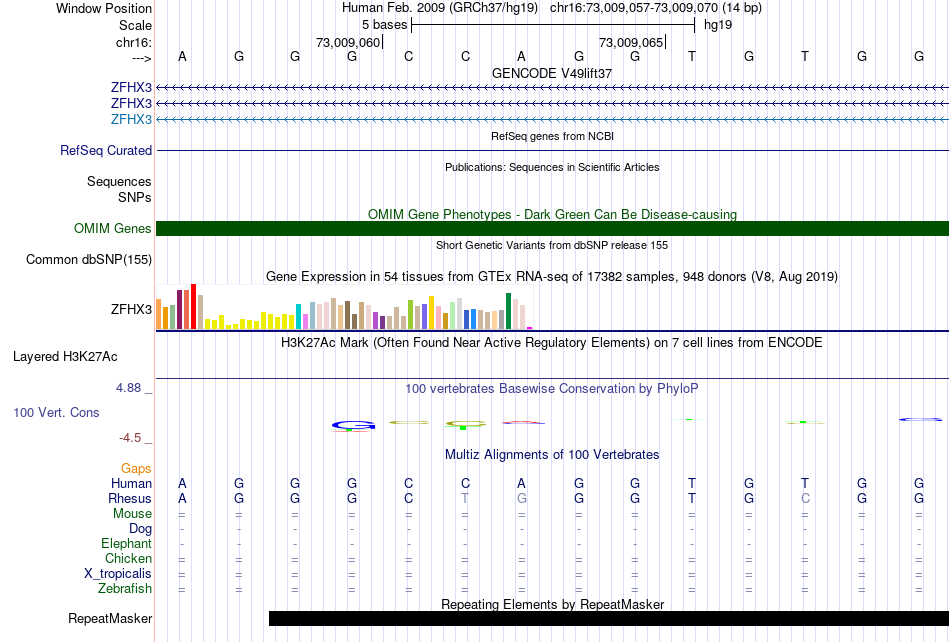Click the grayed-out G in Rhesus row
Viewport: 950px width, 642px height.
pyautogui.click(x=522, y=498)
